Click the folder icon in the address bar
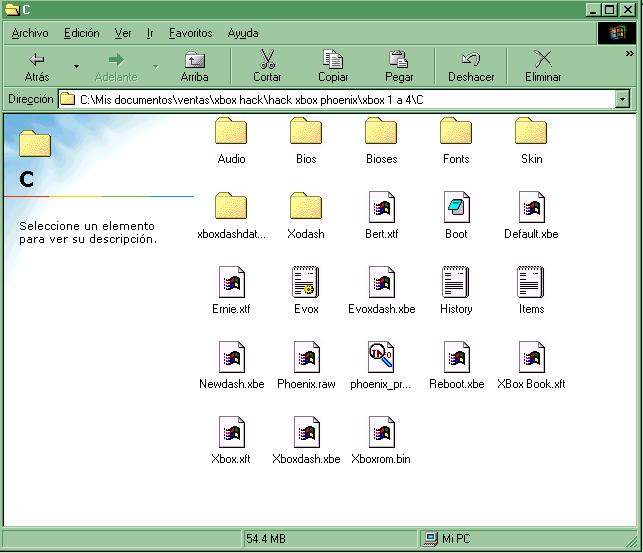643x553 pixels. tap(67, 99)
